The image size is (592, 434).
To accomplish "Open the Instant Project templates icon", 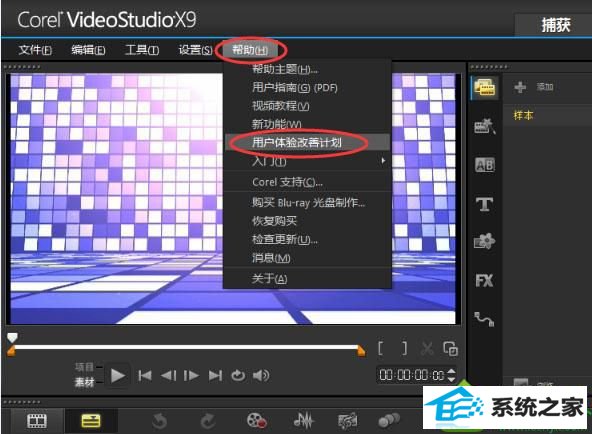I will 484,127.
